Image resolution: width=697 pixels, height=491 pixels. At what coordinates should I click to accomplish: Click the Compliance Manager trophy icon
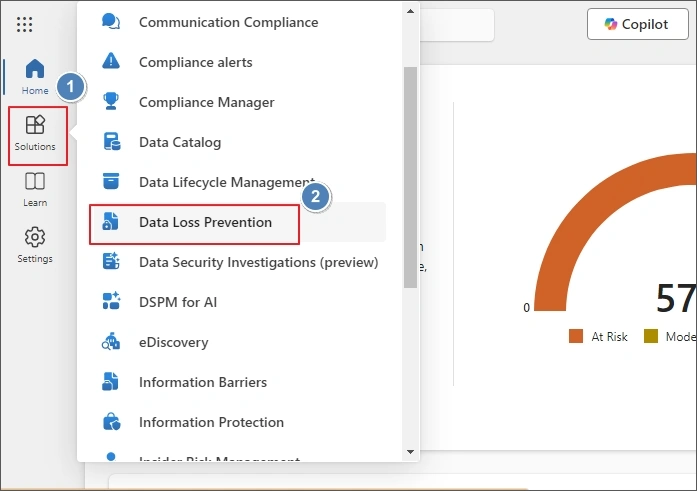pyautogui.click(x=111, y=101)
